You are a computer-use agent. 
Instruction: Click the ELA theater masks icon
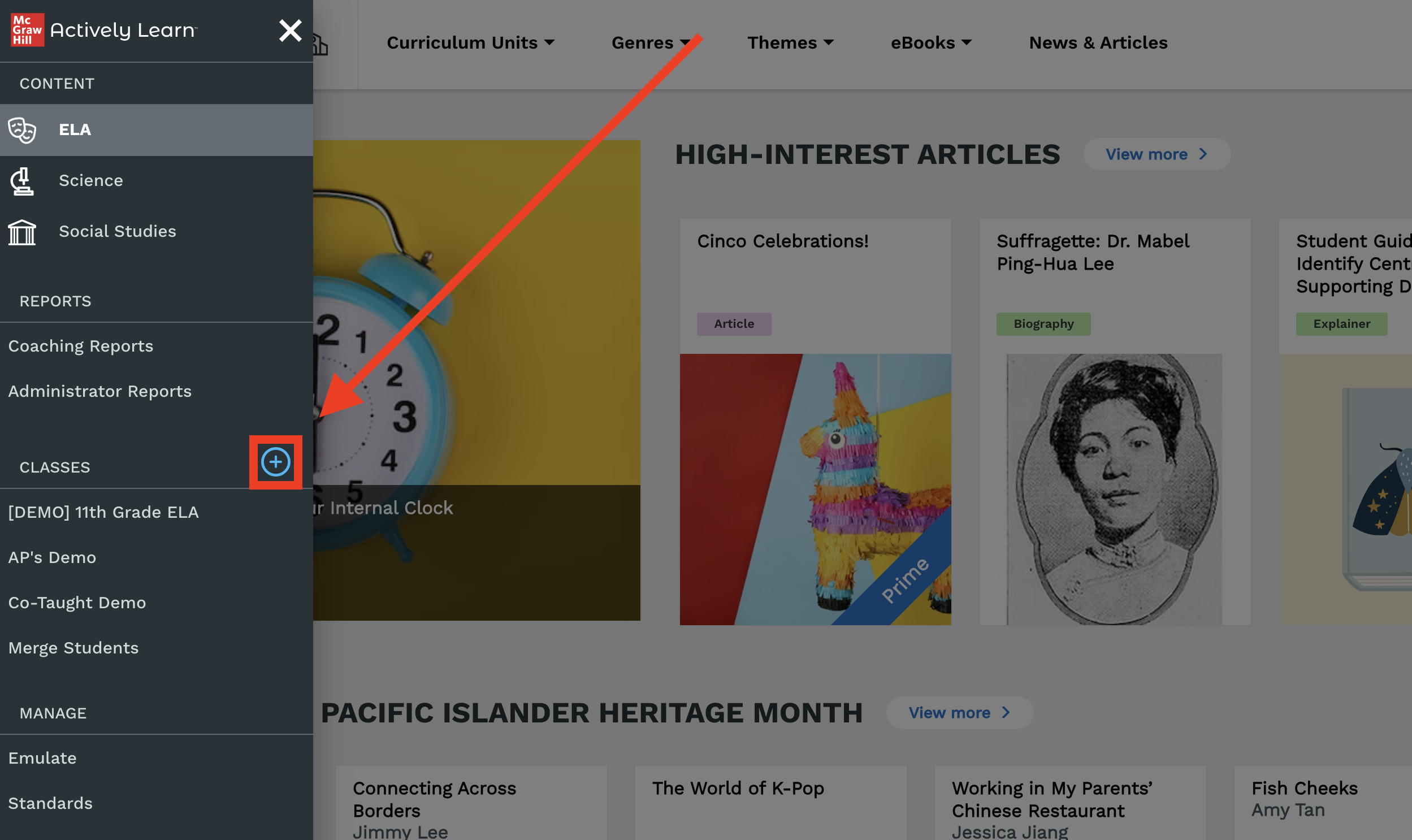tap(22, 130)
